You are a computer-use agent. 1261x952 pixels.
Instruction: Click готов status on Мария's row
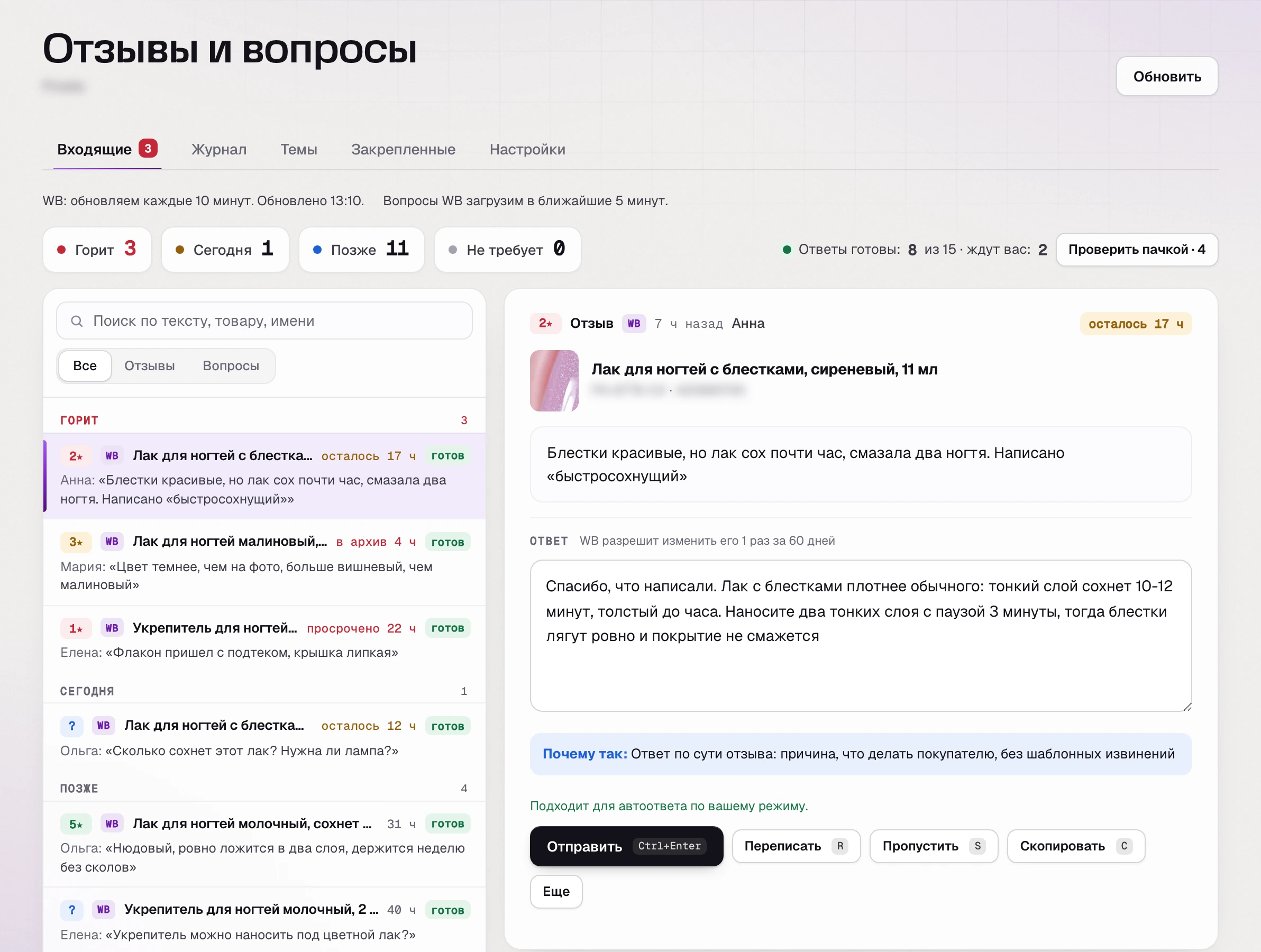447,542
